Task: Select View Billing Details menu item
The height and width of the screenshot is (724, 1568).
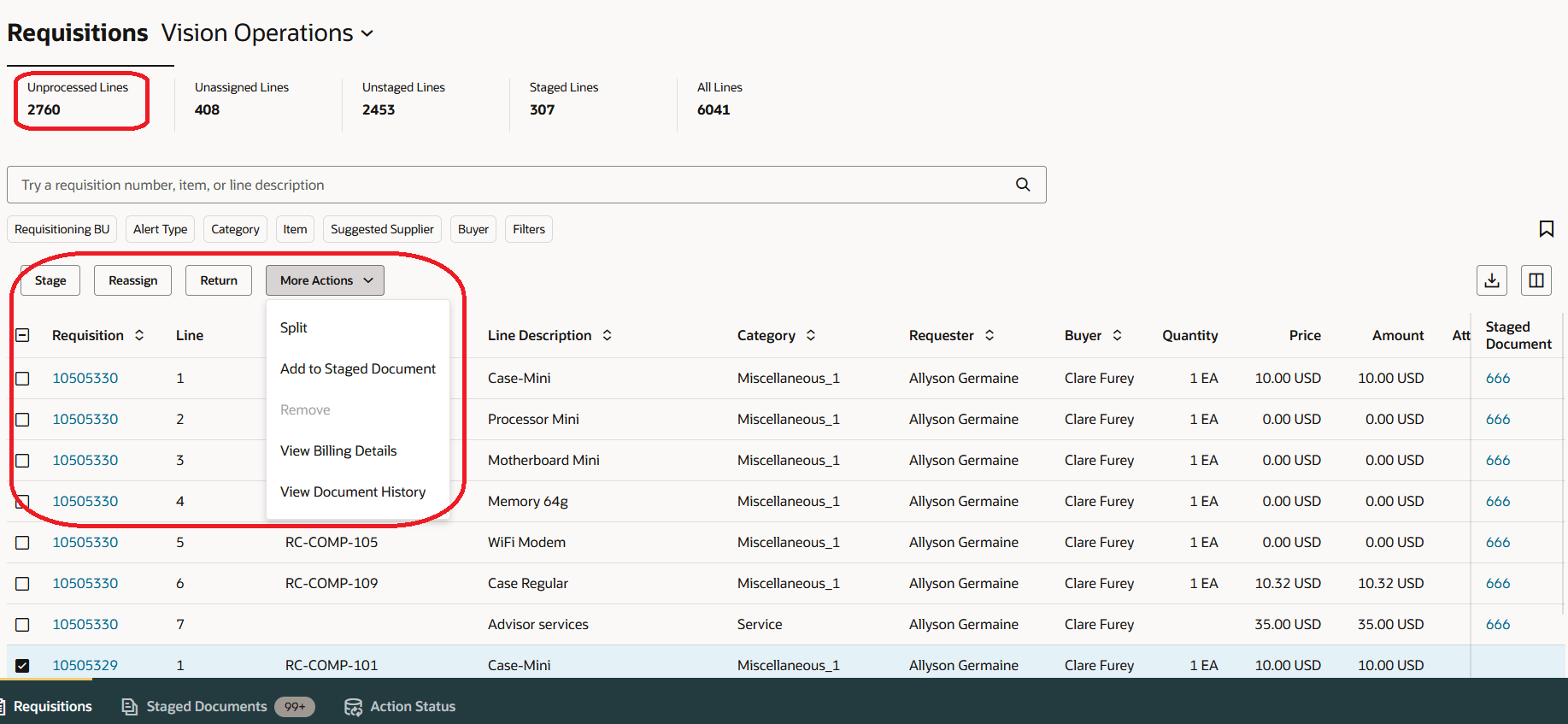Action: [358, 450]
